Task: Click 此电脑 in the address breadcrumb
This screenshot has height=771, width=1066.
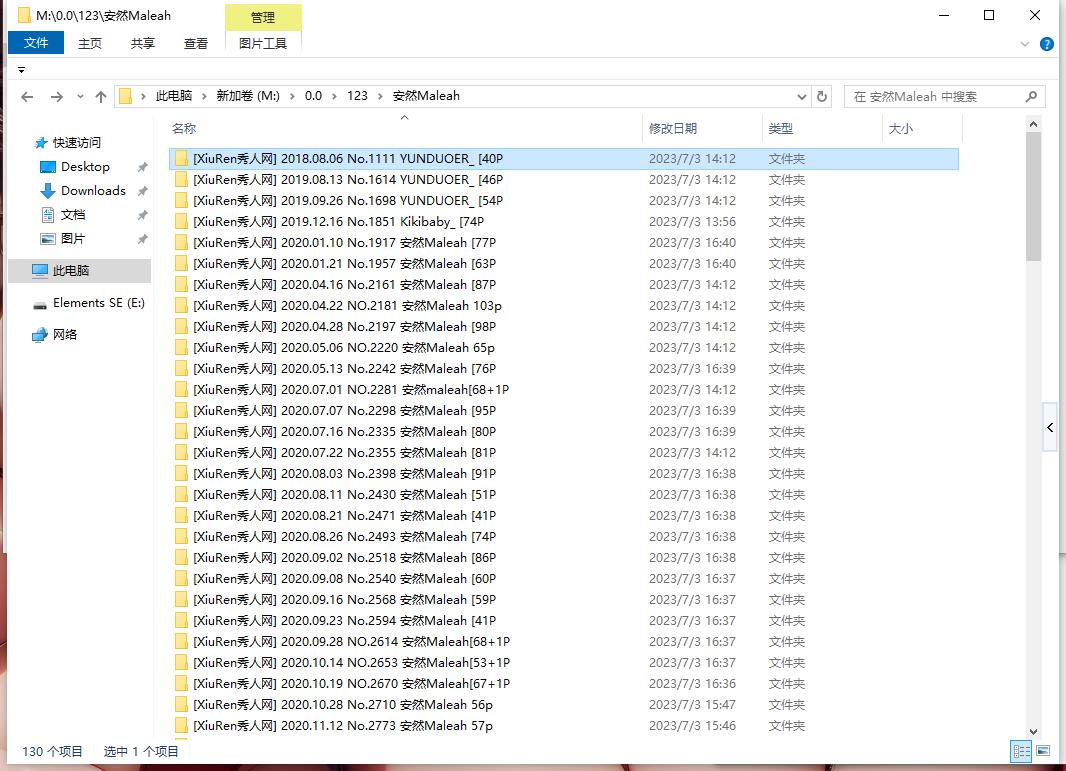Action: [x=174, y=96]
